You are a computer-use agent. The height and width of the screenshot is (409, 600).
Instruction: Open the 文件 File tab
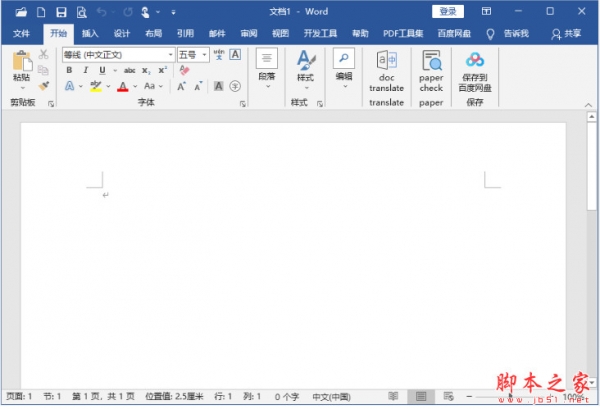pyautogui.click(x=21, y=34)
